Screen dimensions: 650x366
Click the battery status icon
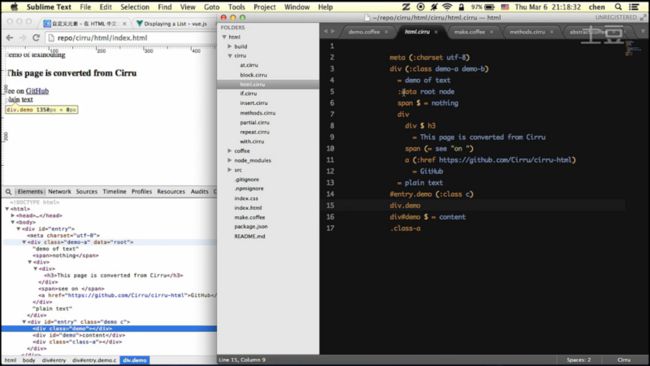pyautogui.click(x=490, y=7)
